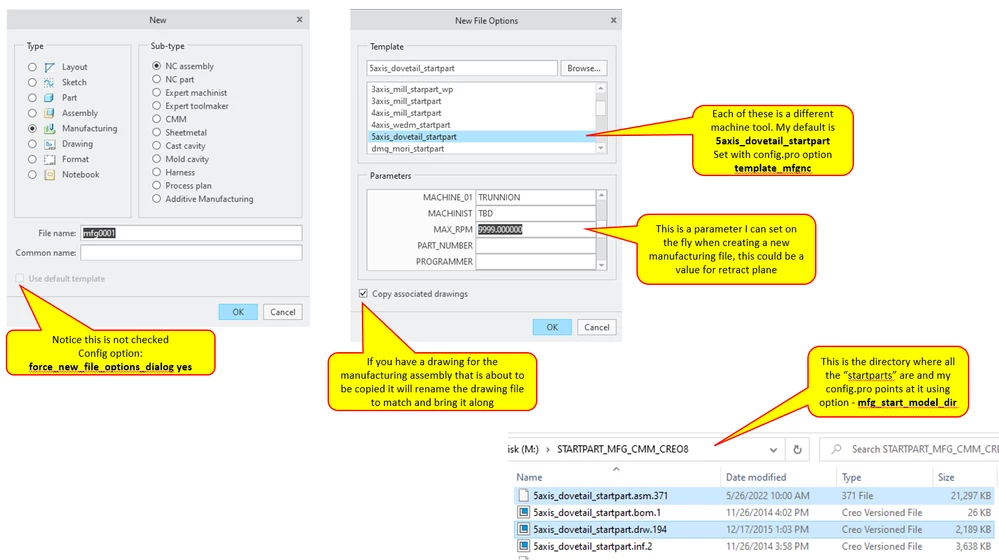The height and width of the screenshot is (560, 999).
Task: Select 4axis_mill_startpart template
Action: click(406, 113)
